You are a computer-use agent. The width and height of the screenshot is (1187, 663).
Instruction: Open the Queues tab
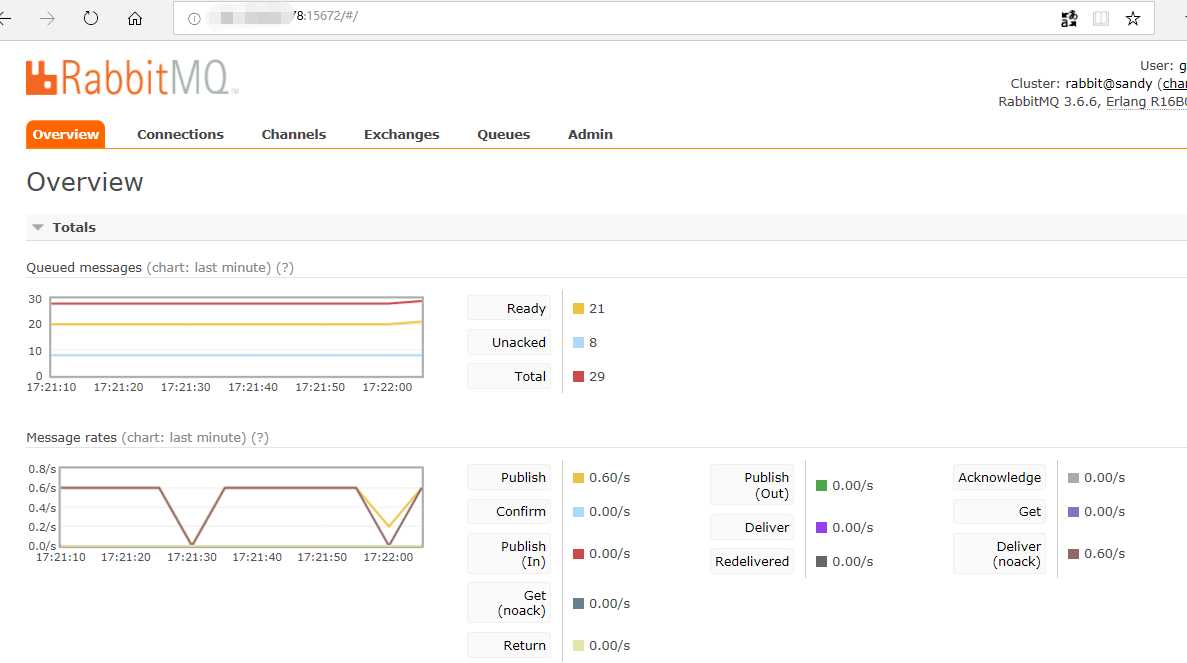coord(503,134)
